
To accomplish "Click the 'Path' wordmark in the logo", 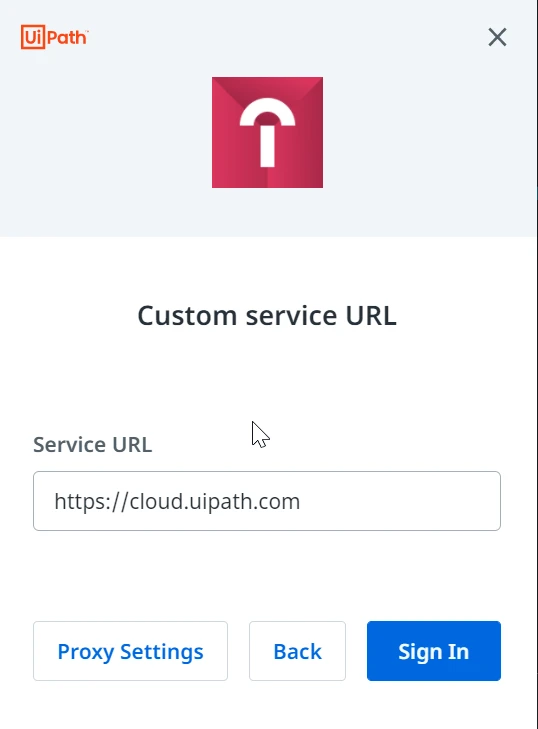I will (x=67, y=37).
